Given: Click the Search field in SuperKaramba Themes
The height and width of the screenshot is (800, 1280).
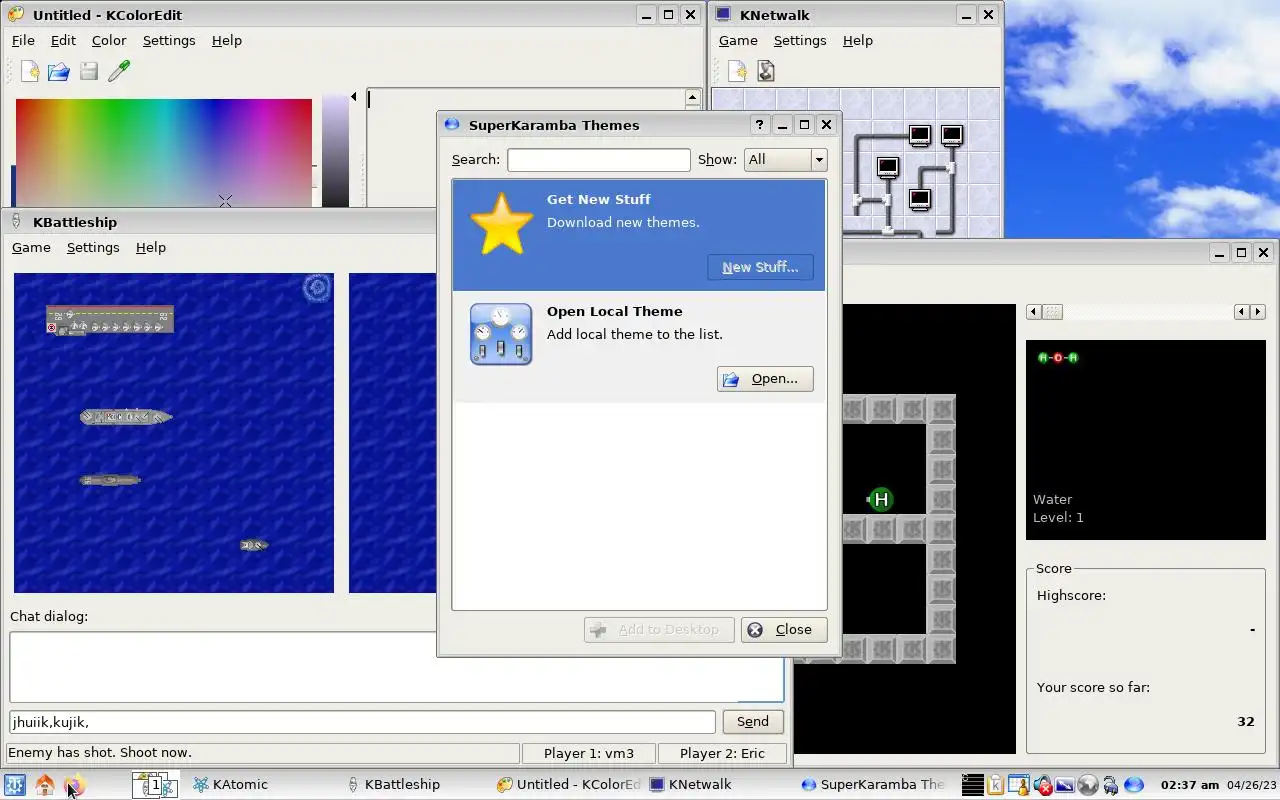Looking at the screenshot, I should [598, 160].
